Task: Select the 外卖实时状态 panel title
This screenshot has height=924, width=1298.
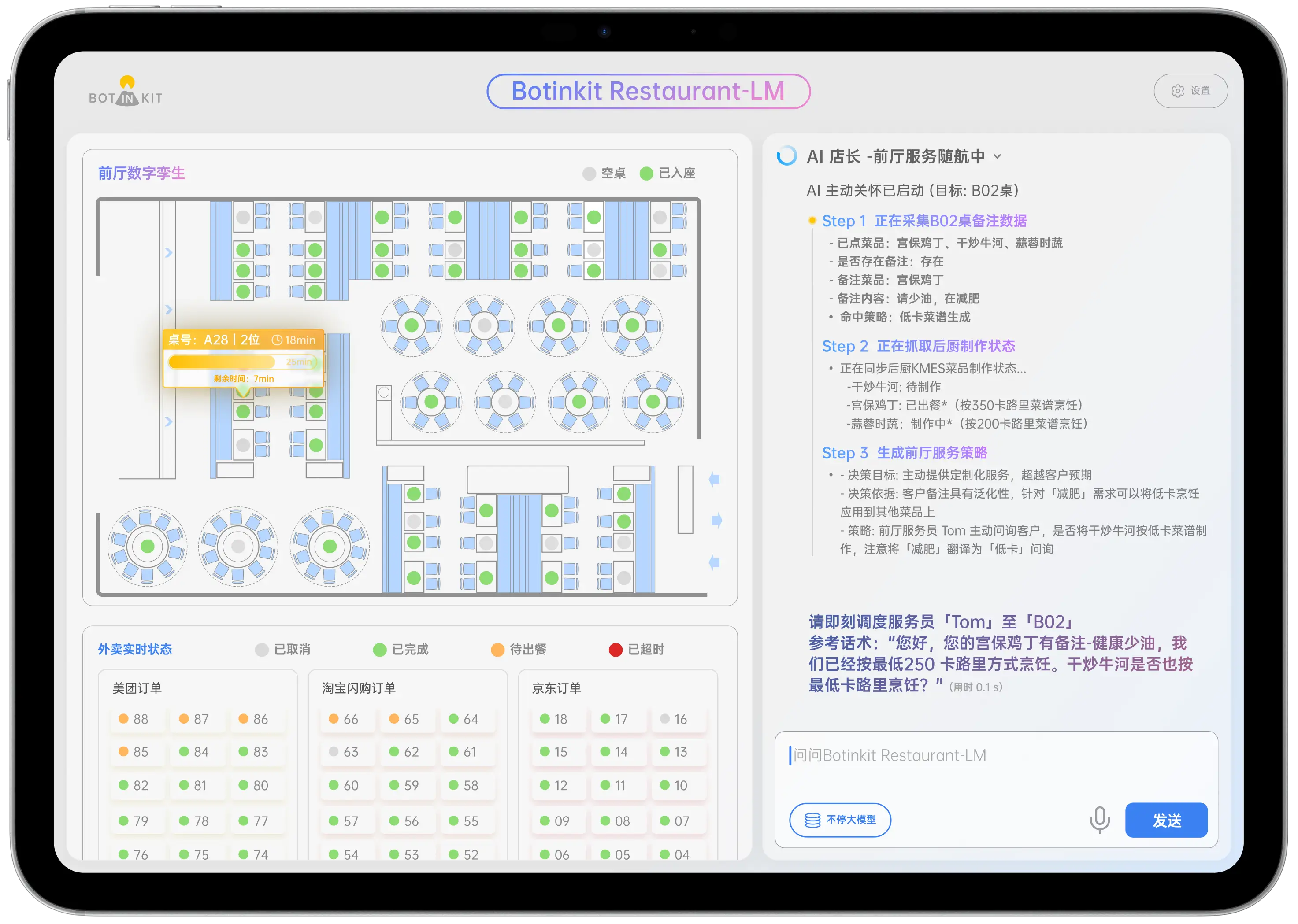Action: click(x=135, y=650)
